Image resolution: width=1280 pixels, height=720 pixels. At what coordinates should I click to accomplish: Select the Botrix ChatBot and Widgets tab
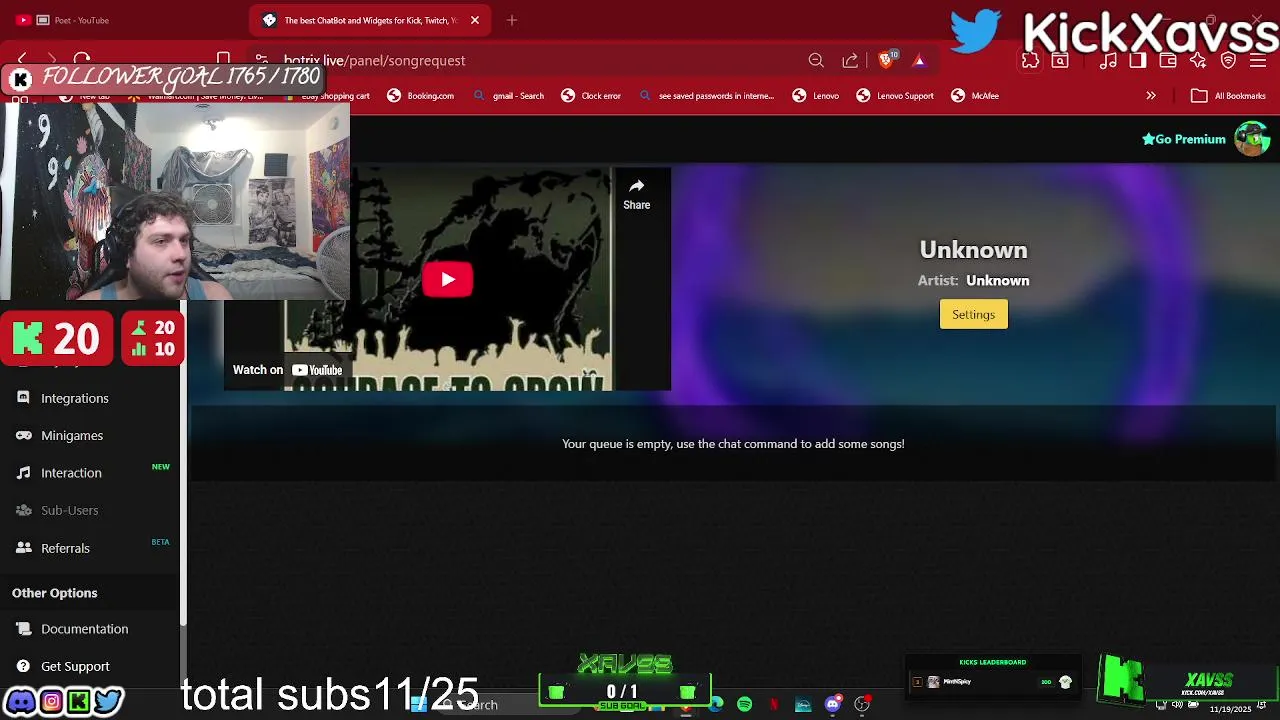(x=369, y=20)
